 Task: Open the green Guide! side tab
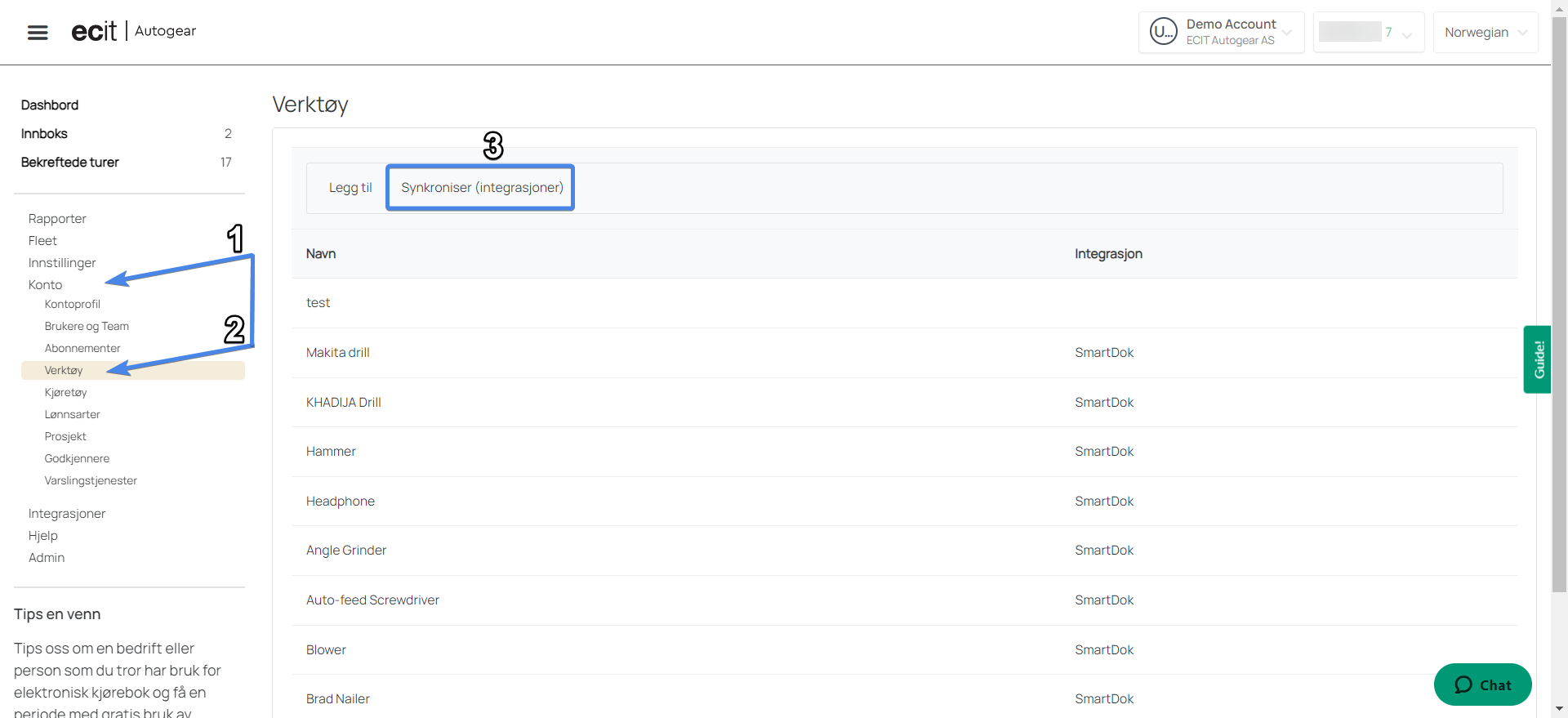1537,359
